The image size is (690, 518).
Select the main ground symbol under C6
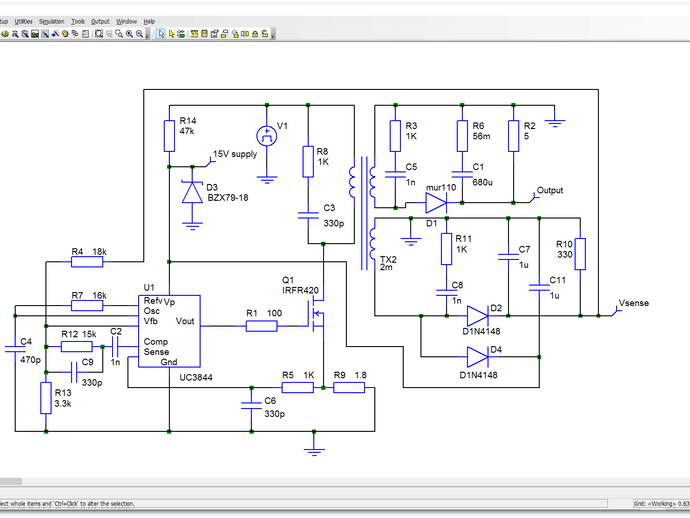[x=314, y=452]
